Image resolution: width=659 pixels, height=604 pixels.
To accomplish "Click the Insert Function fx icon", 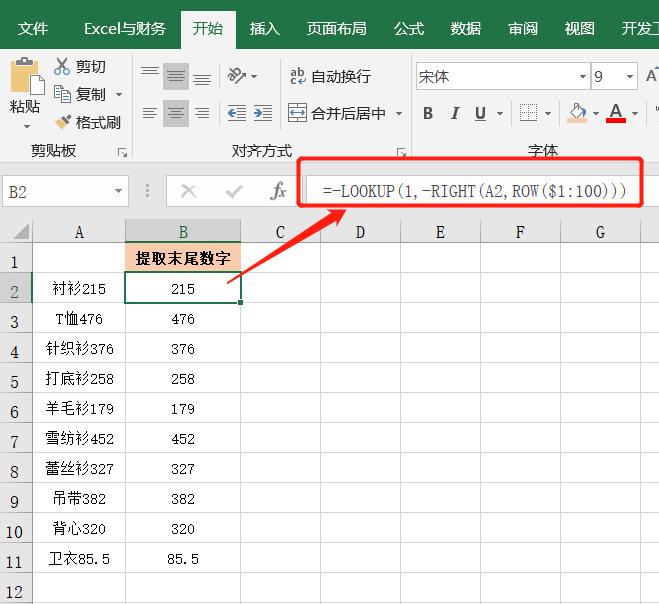I will pos(279,191).
